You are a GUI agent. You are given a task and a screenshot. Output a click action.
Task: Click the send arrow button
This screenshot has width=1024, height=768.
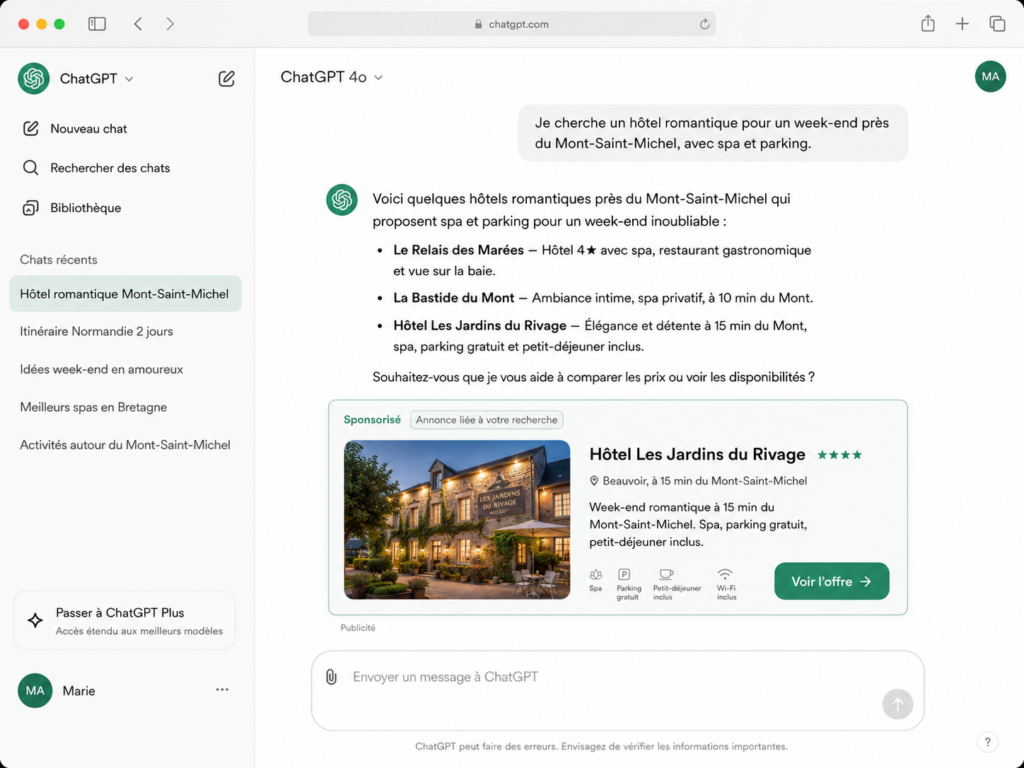[897, 704]
